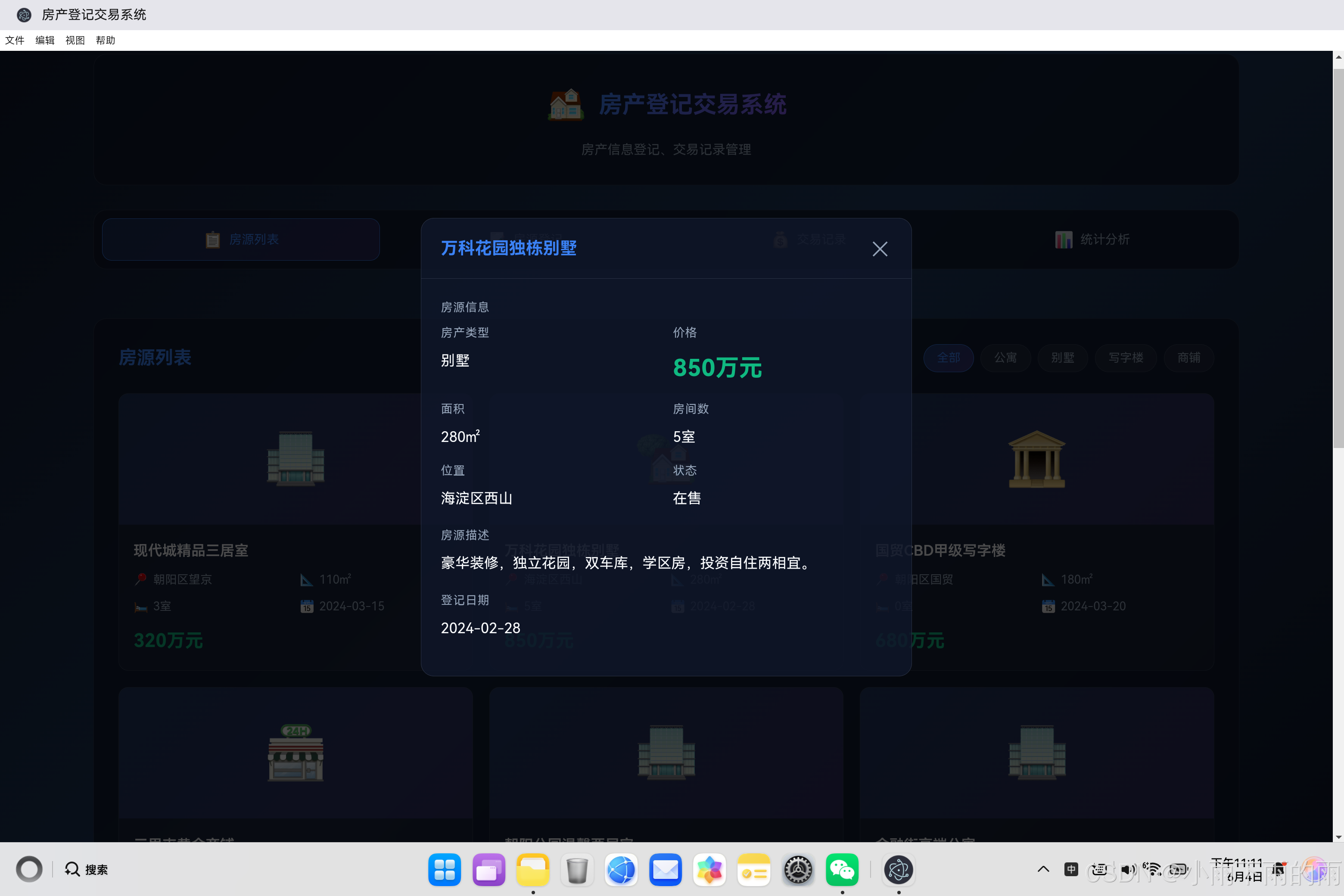
Task: Open the bottom-right office building thumbnail
Action: point(1036,753)
